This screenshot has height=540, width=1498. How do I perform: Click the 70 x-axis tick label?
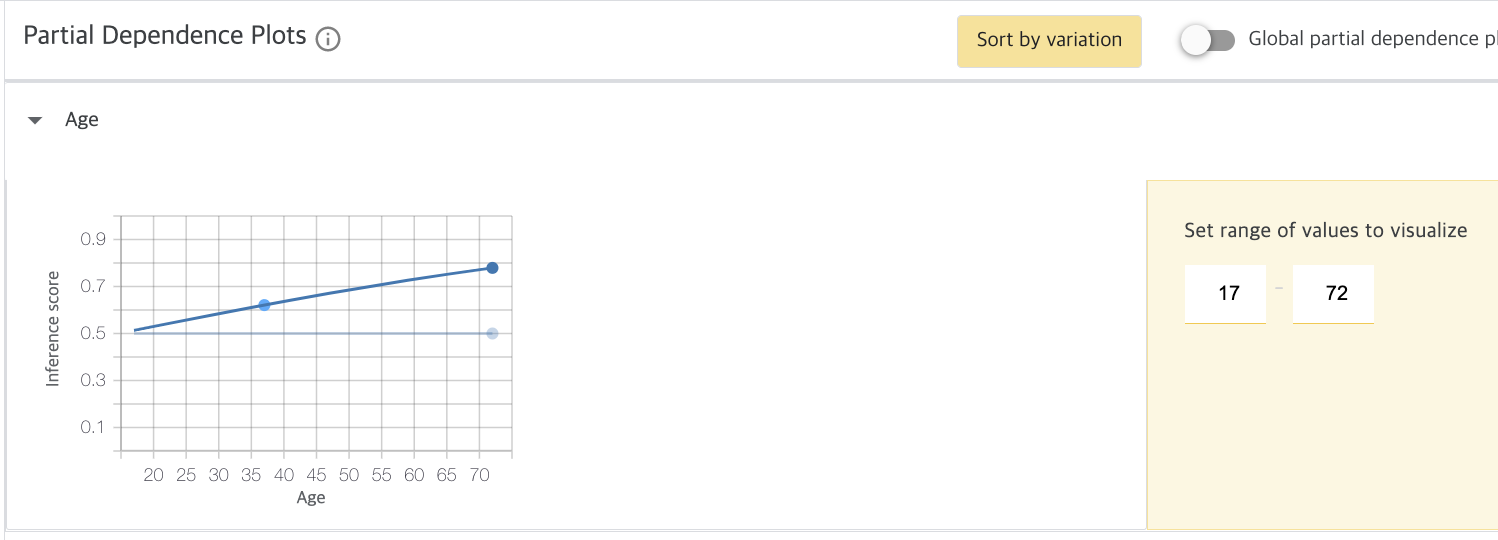coord(479,475)
